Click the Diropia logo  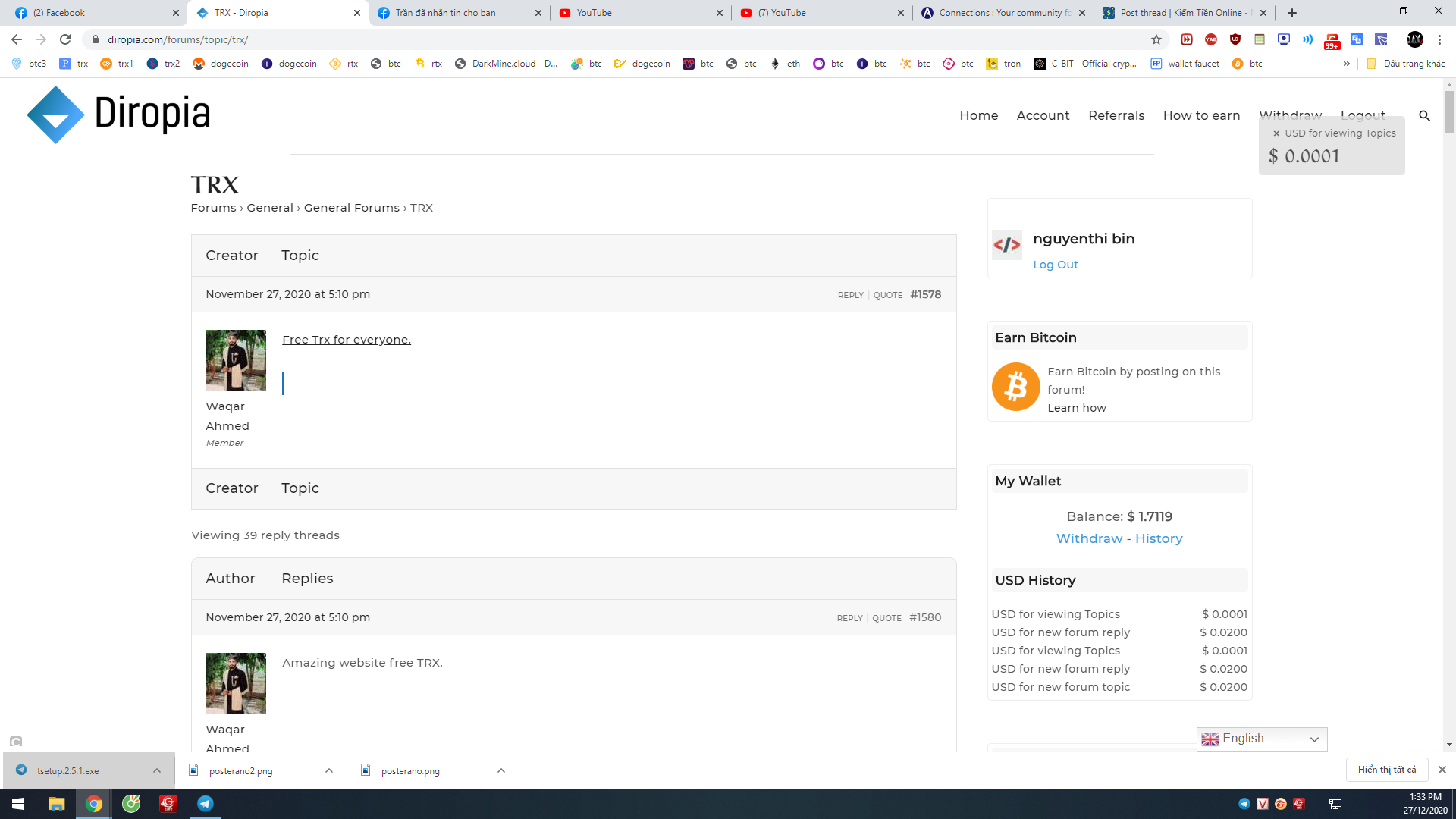[118, 115]
